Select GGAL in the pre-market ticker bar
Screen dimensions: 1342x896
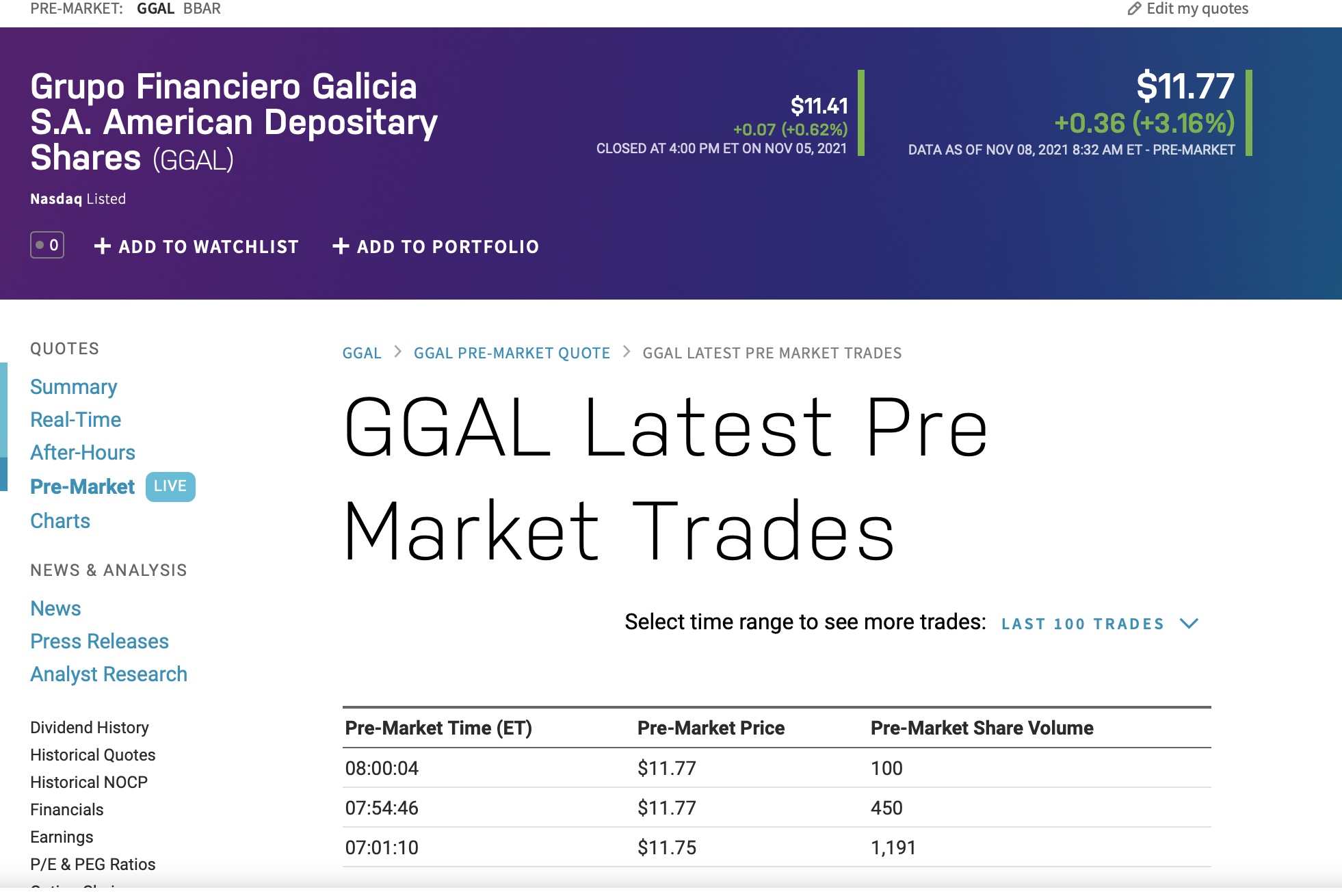point(155,9)
